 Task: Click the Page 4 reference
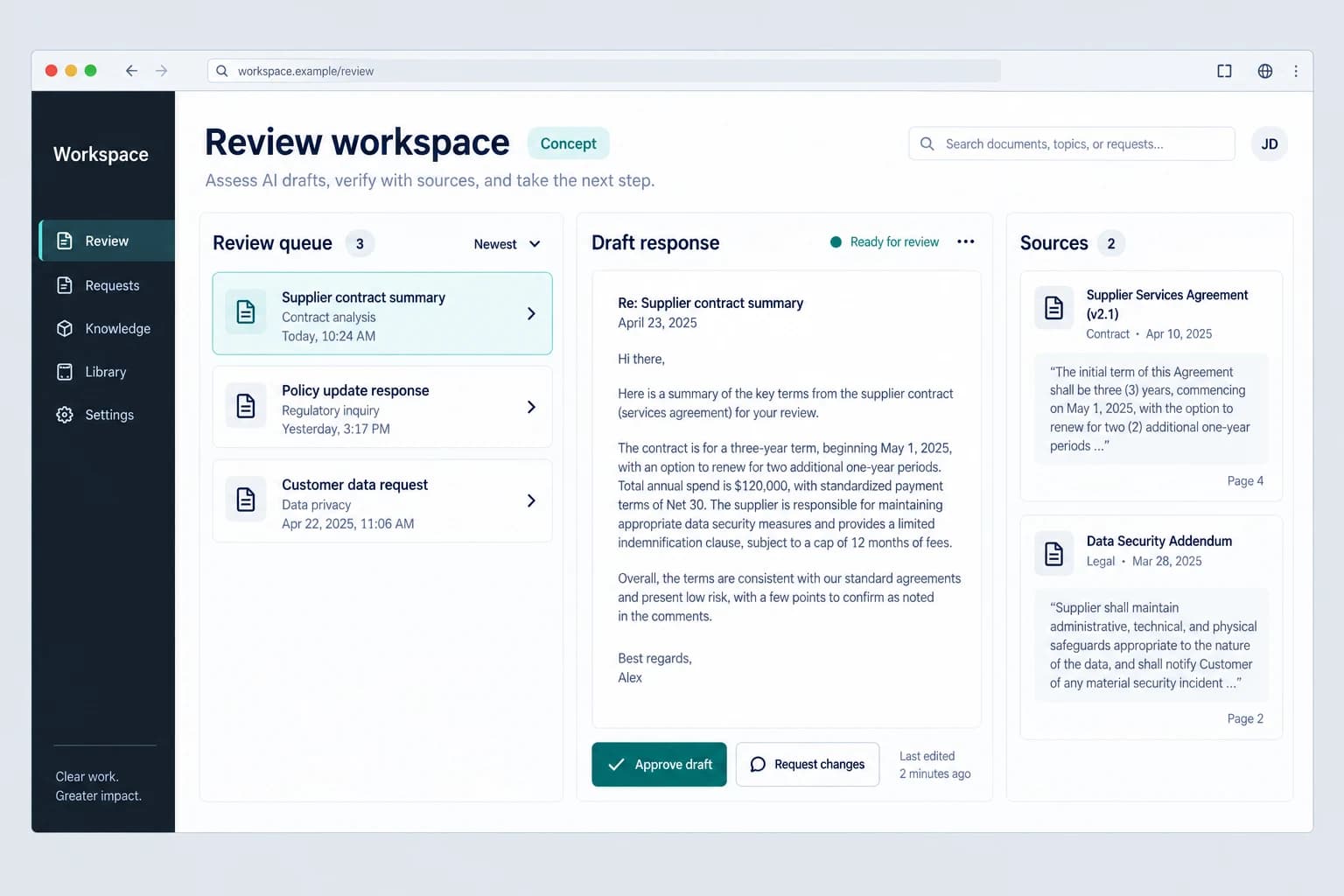[1245, 481]
